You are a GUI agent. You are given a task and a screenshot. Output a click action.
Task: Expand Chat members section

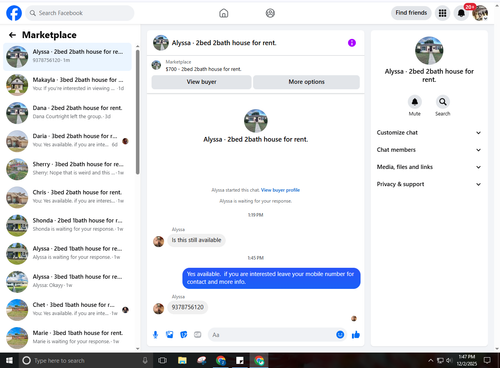pos(429,150)
